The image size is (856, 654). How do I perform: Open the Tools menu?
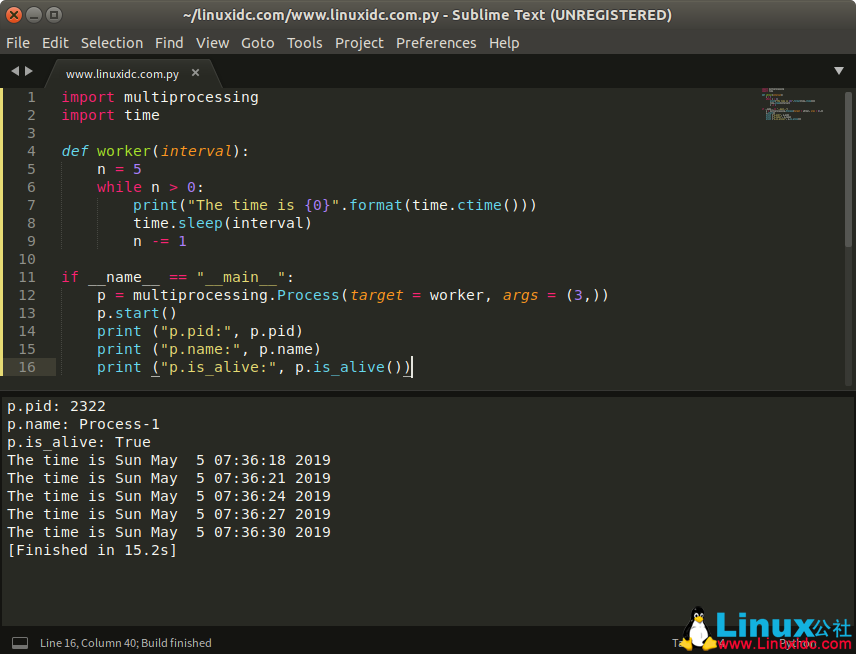[x=305, y=43]
